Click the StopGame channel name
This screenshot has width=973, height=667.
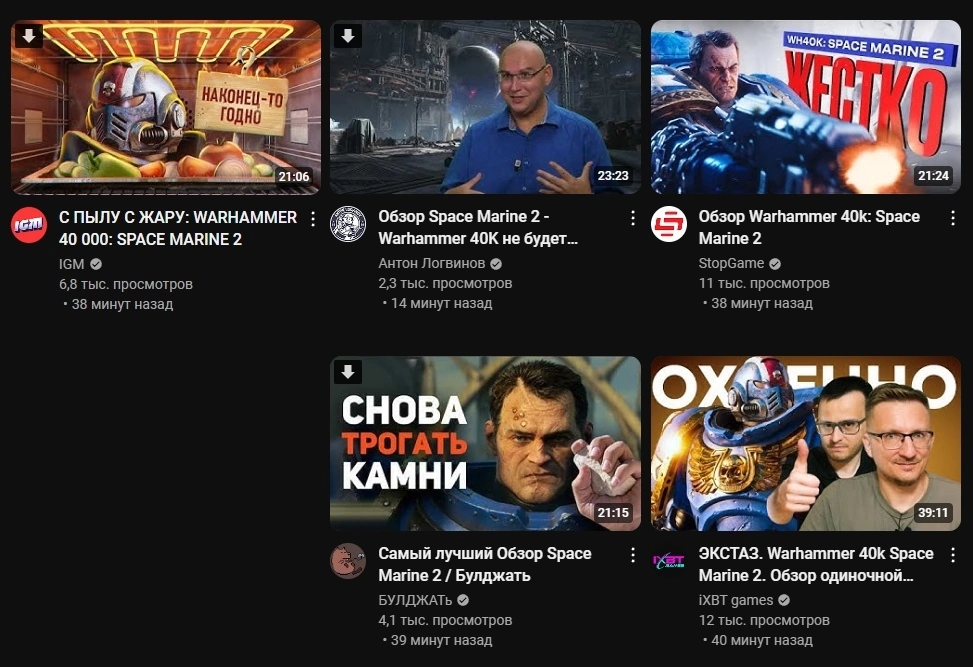click(x=731, y=263)
